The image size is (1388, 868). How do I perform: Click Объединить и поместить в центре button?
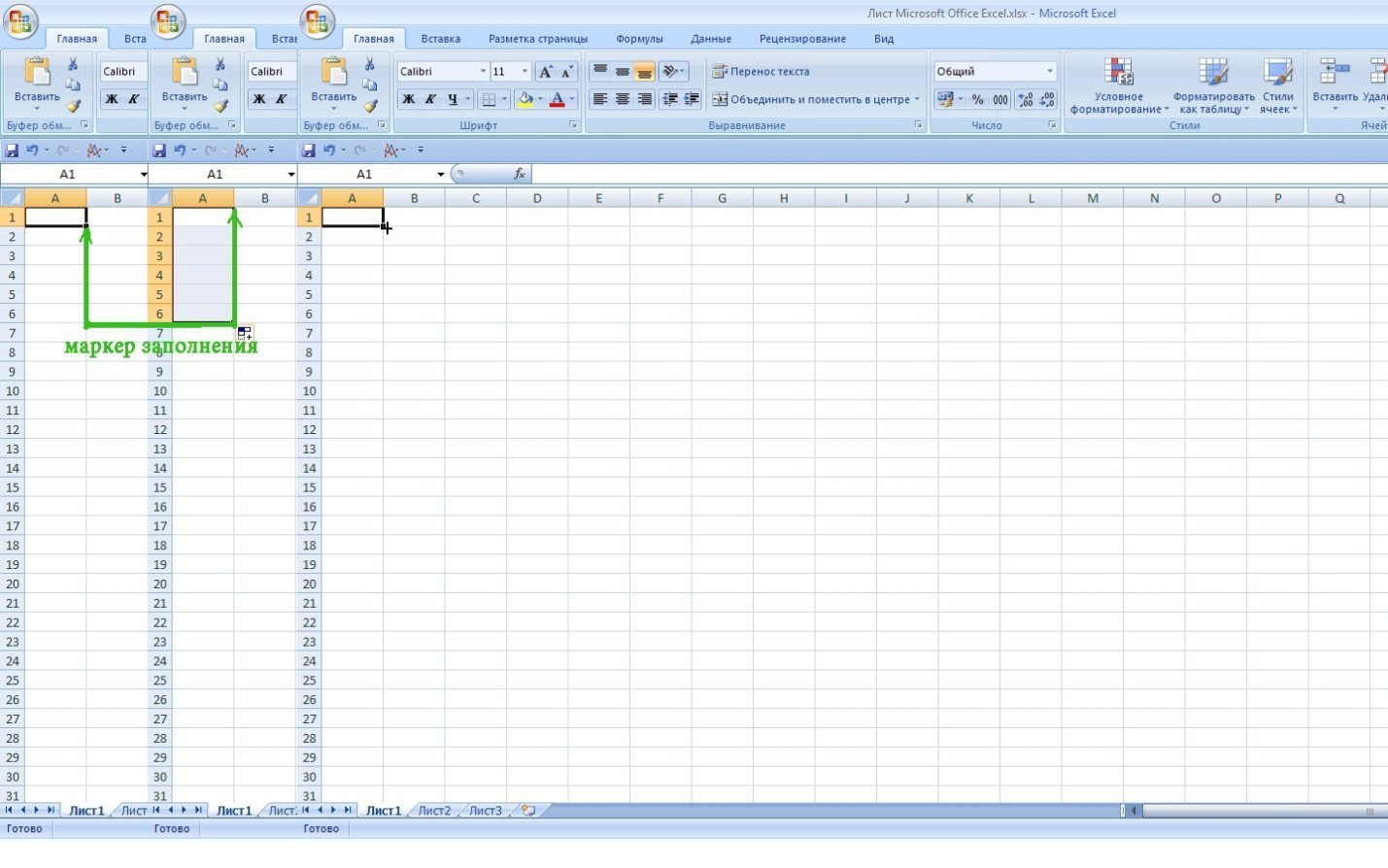click(x=810, y=99)
